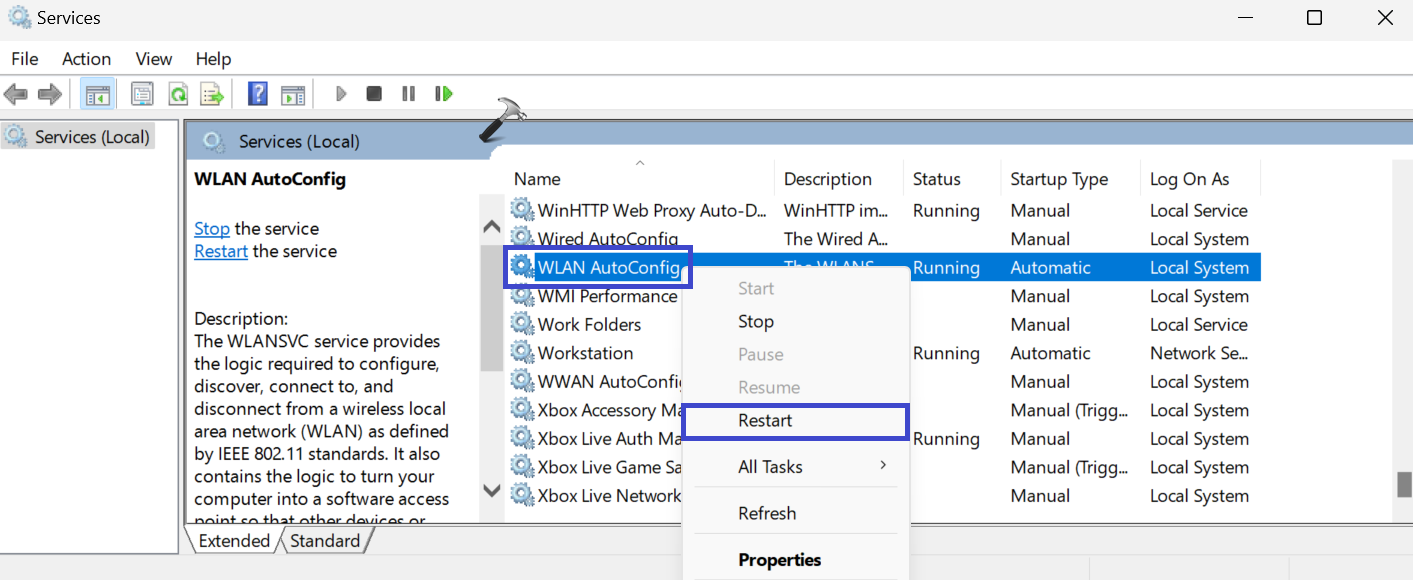Image resolution: width=1413 pixels, height=580 pixels.
Task: Select Services (Local) in the console tree
Action: tap(91, 137)
